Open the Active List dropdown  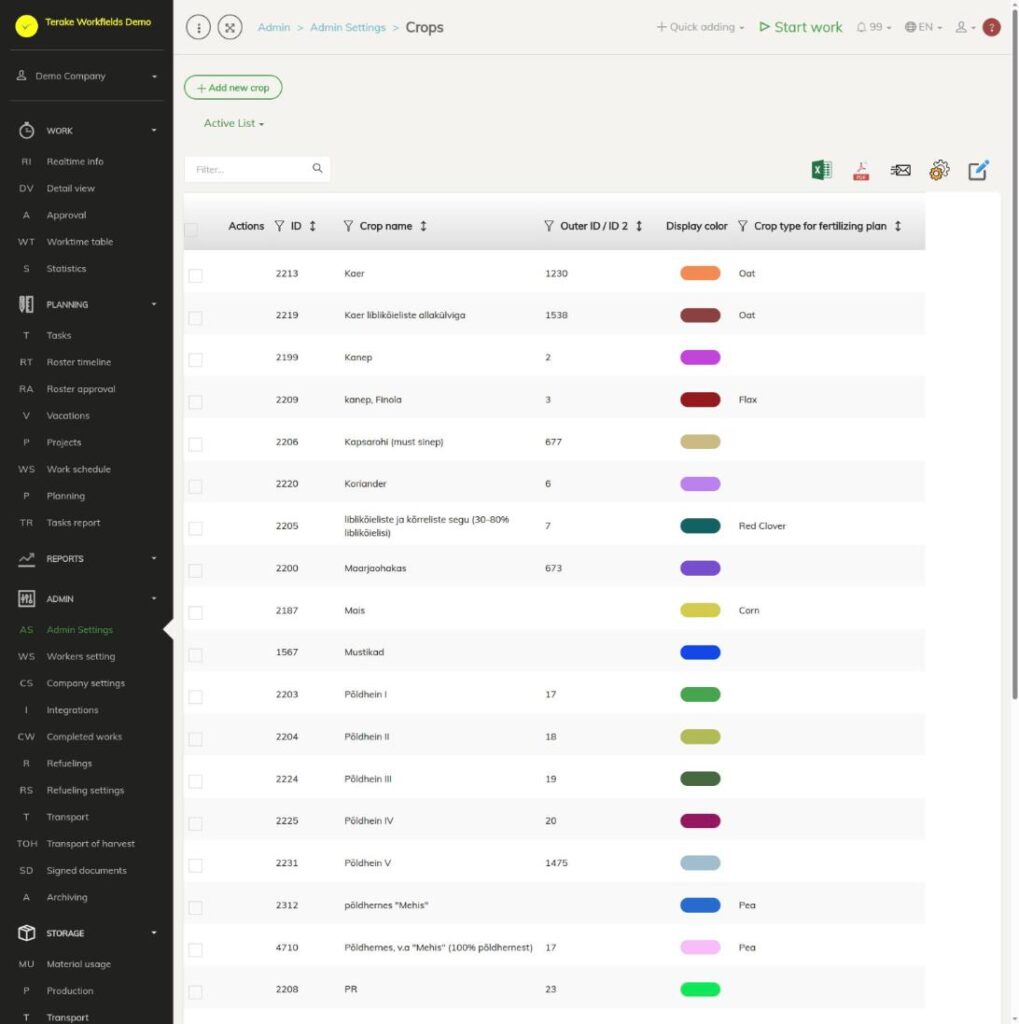coord(234,123)
